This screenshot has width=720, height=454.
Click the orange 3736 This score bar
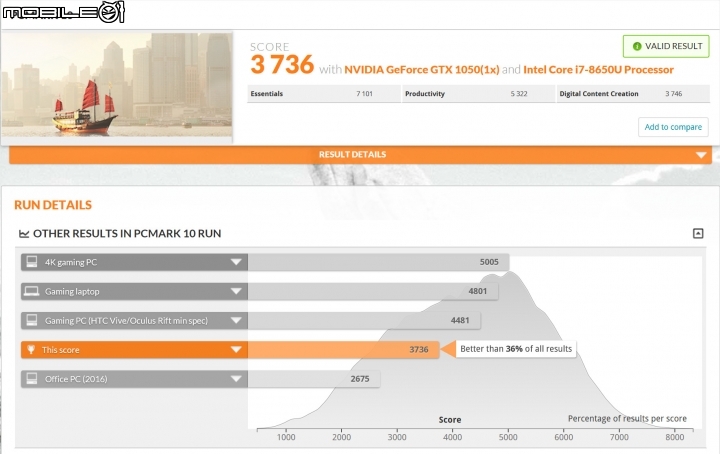point(343,349)
